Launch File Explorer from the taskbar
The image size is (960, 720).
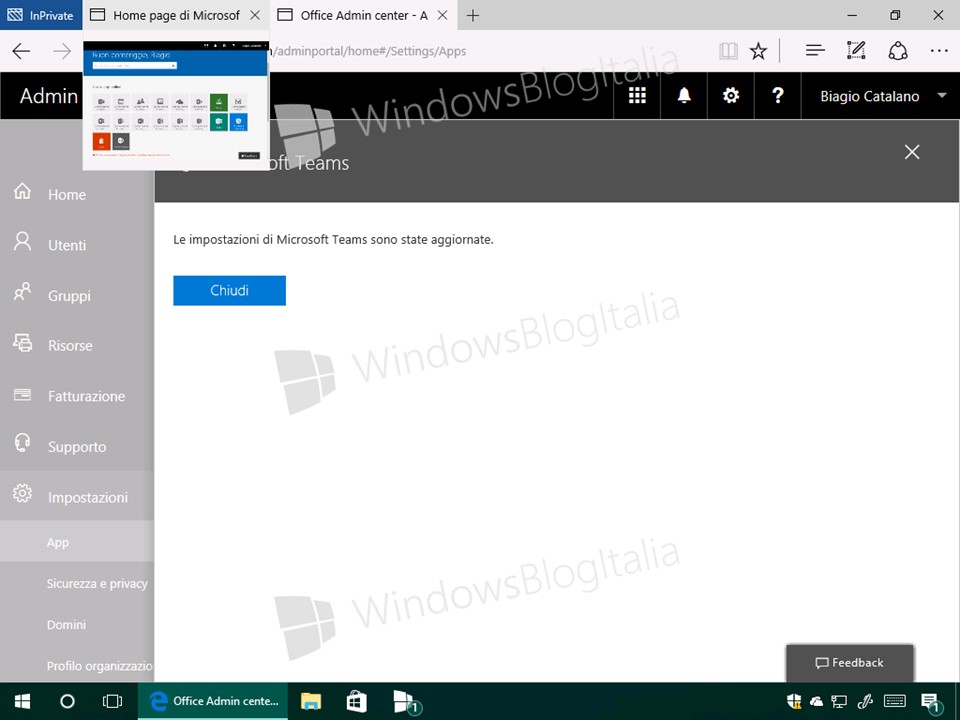pos(311,701)
